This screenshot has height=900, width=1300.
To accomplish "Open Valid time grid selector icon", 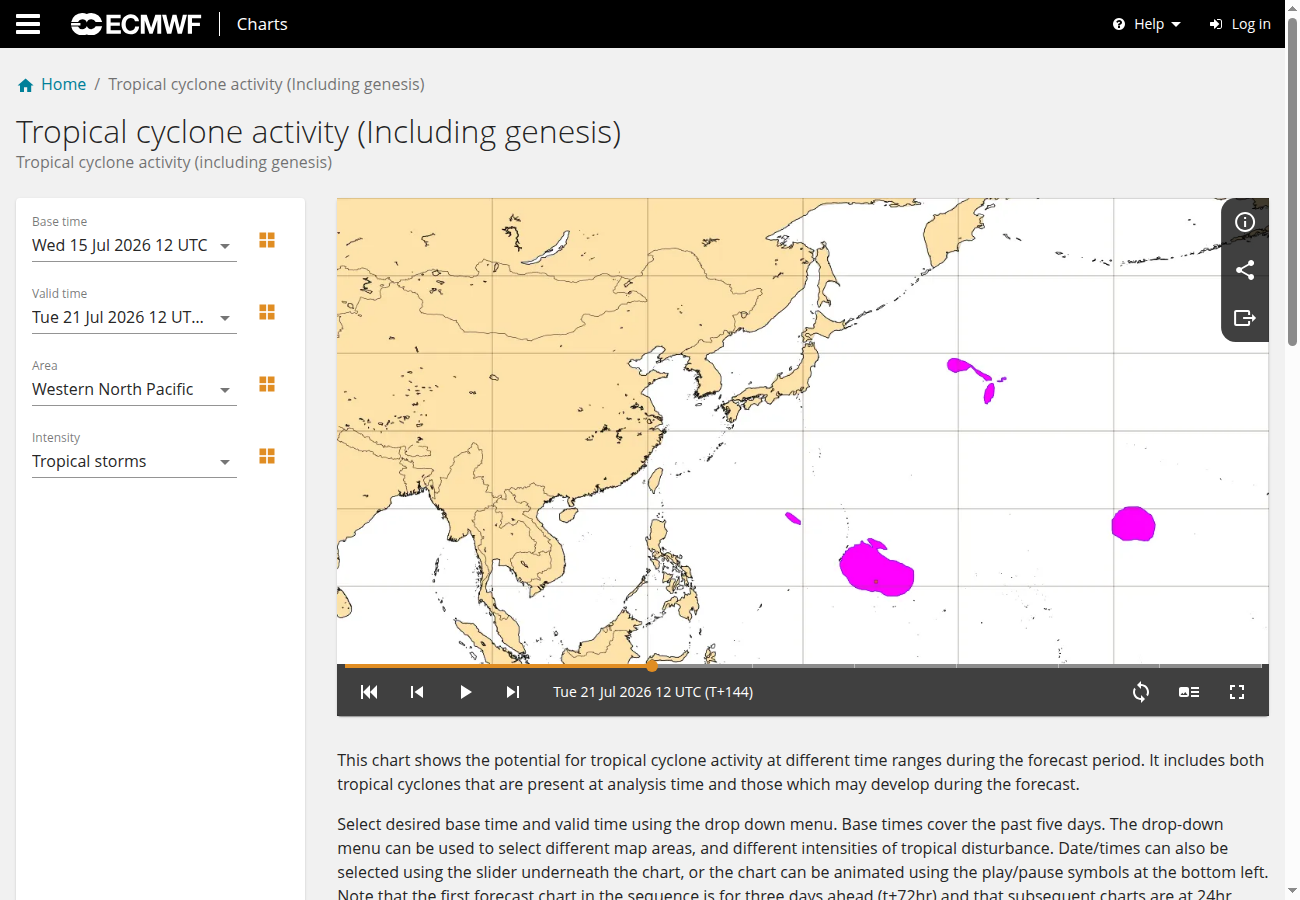I will [267, 312].
